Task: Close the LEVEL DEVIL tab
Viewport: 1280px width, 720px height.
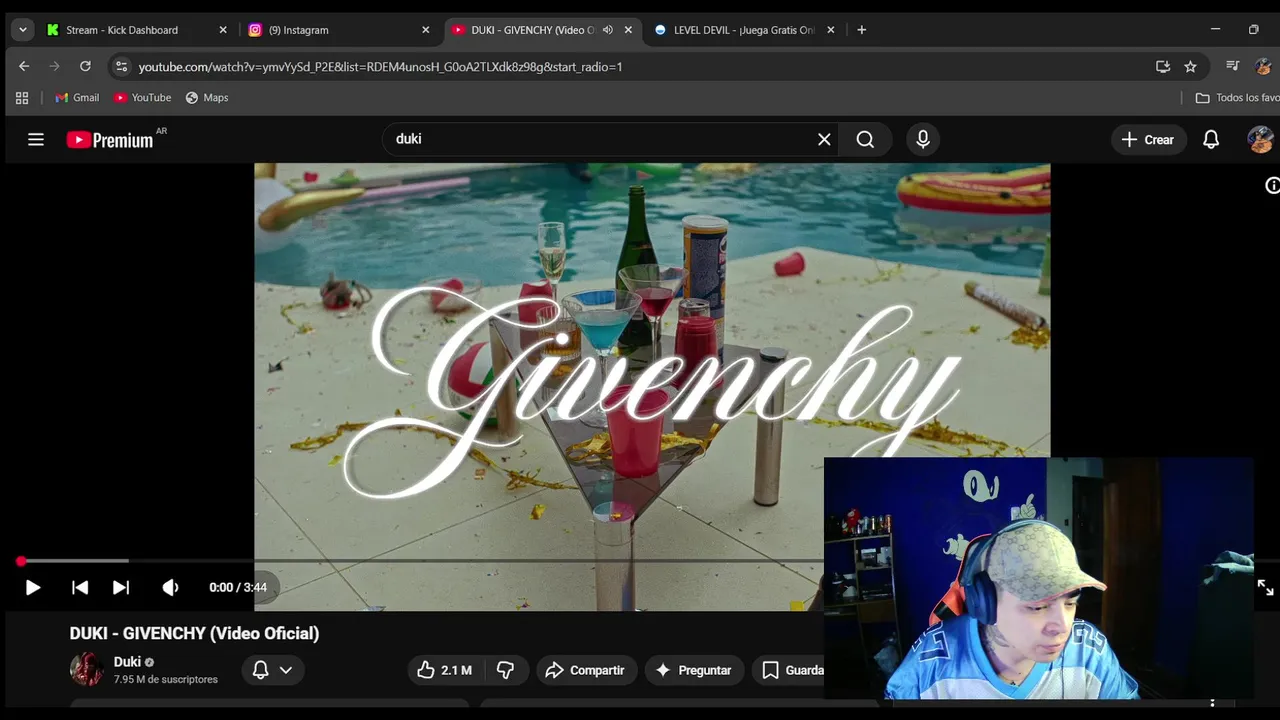Action: [830, 30]
